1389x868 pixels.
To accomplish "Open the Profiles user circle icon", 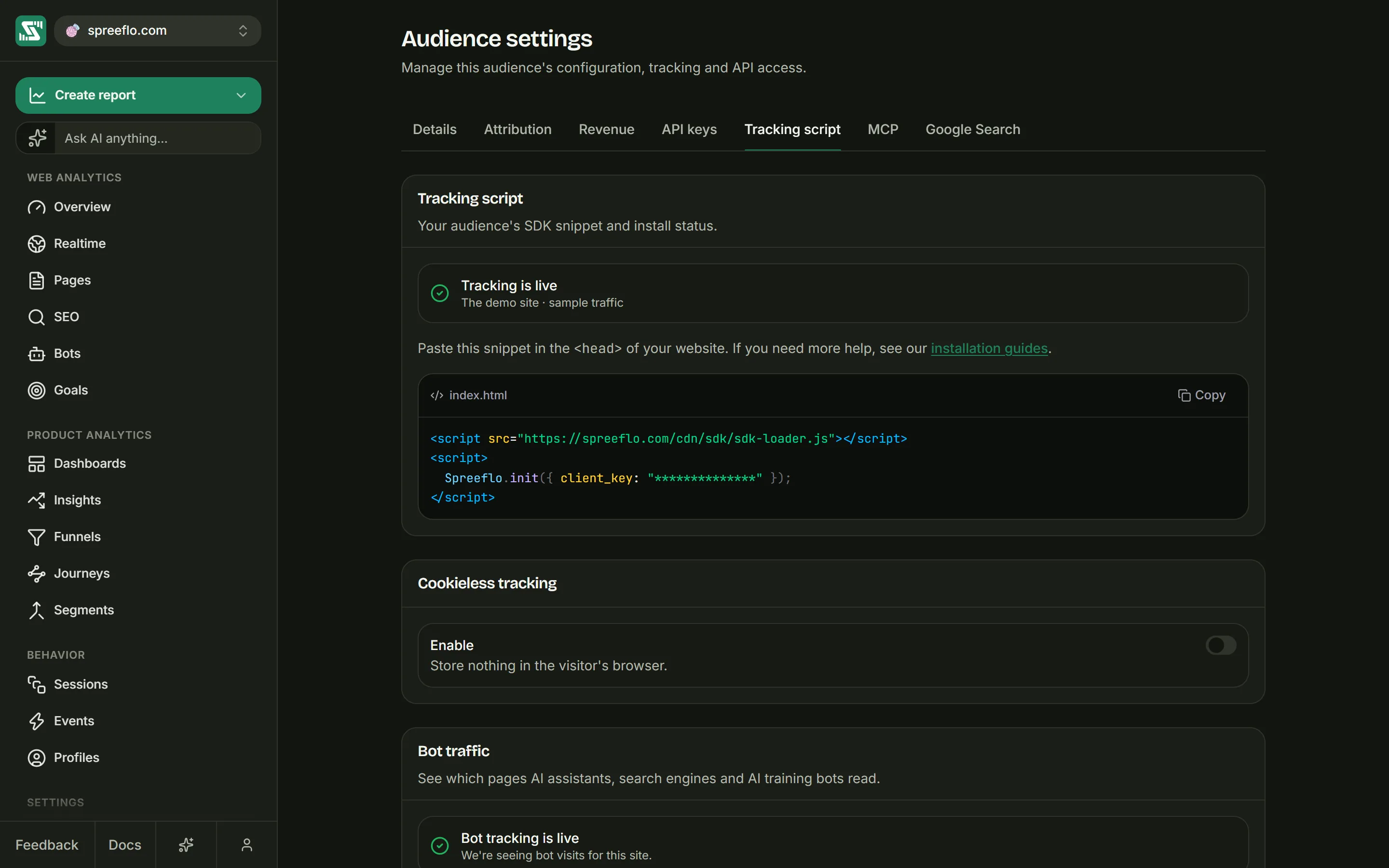I will pyautogui.click(x=36, y=758).
